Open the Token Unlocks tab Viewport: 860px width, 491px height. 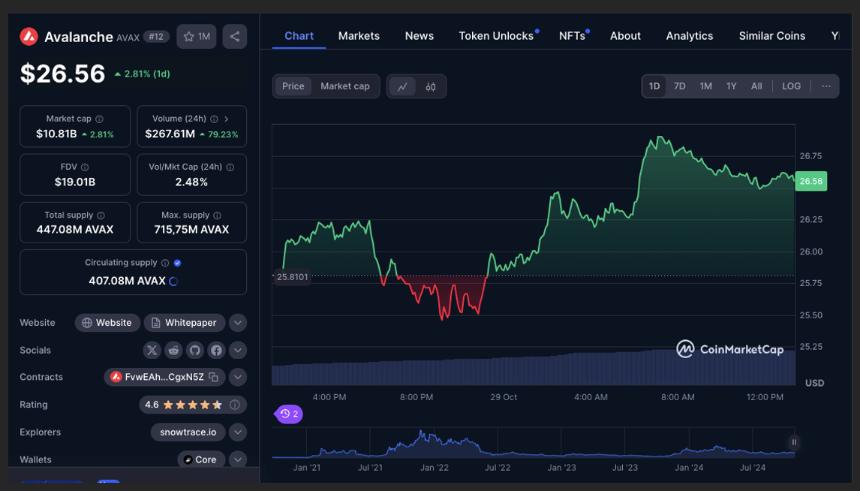click(x=496, y=36)
